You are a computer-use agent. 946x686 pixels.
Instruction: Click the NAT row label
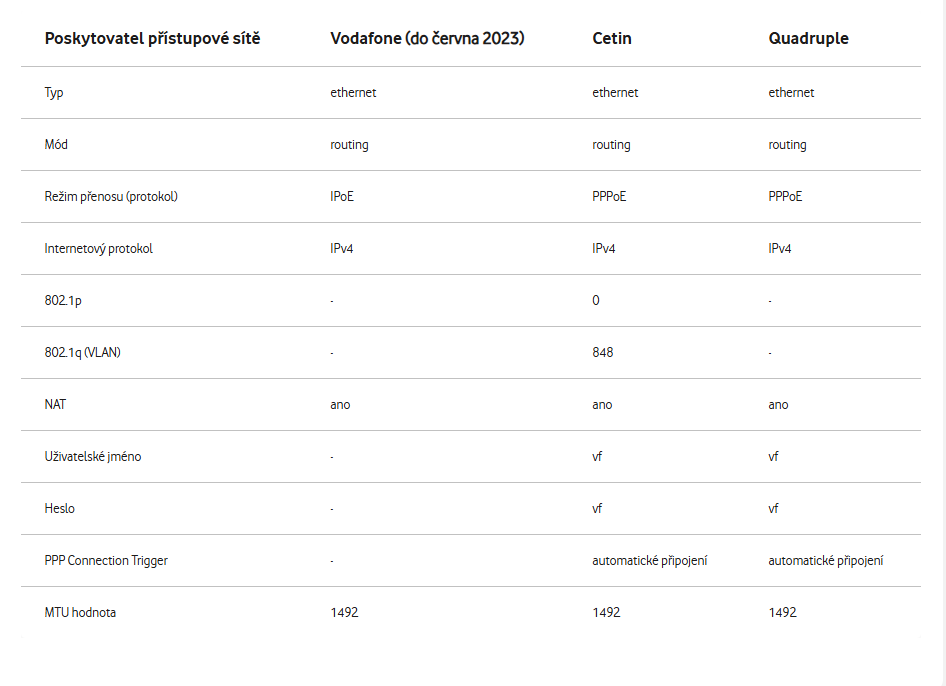[x=56, y=405]
